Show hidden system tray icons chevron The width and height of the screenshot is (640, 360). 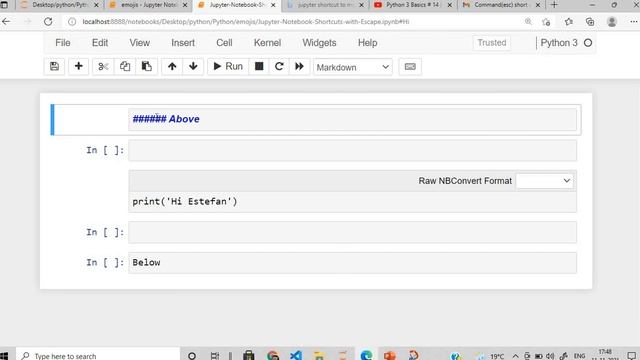(516, 356)
